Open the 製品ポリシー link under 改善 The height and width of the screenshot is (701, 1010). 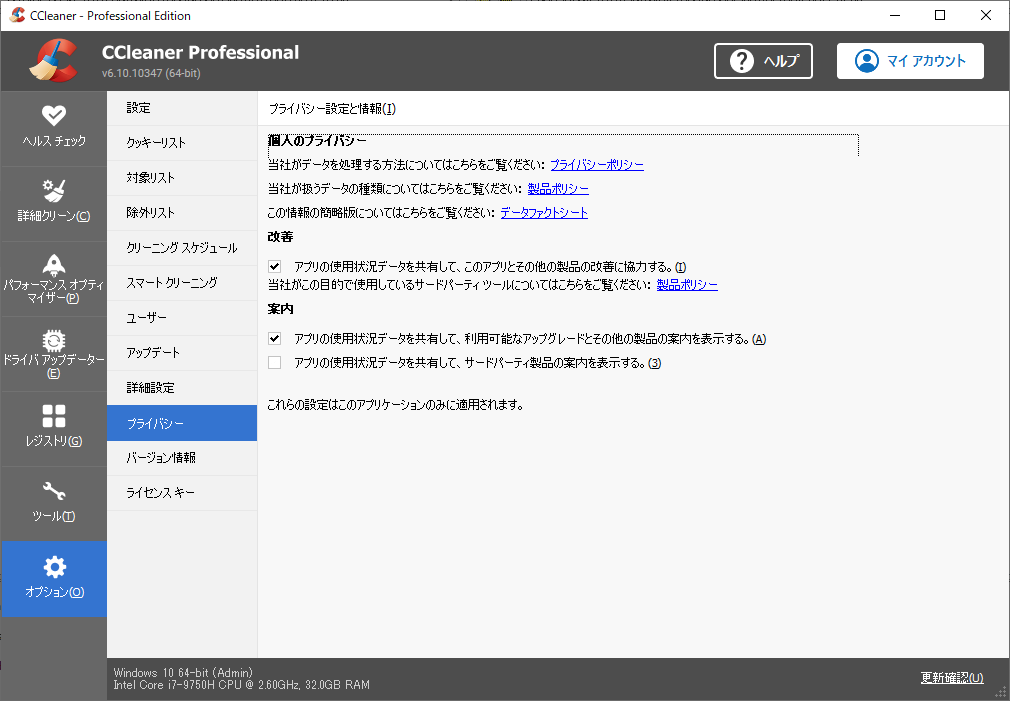(x=687, y=285)
